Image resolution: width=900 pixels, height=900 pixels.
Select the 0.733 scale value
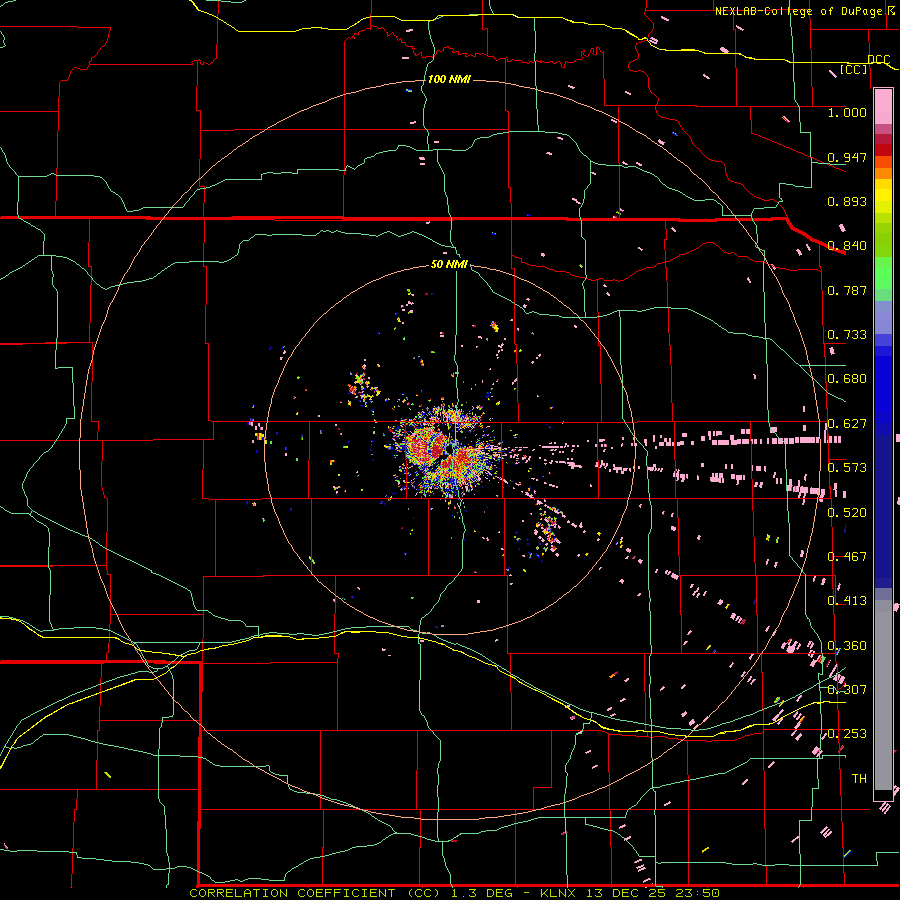point(847,335)
